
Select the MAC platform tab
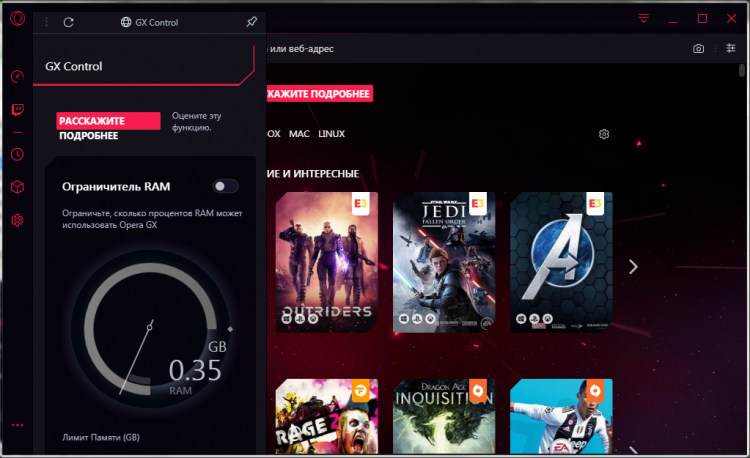[x=299, y=134]
